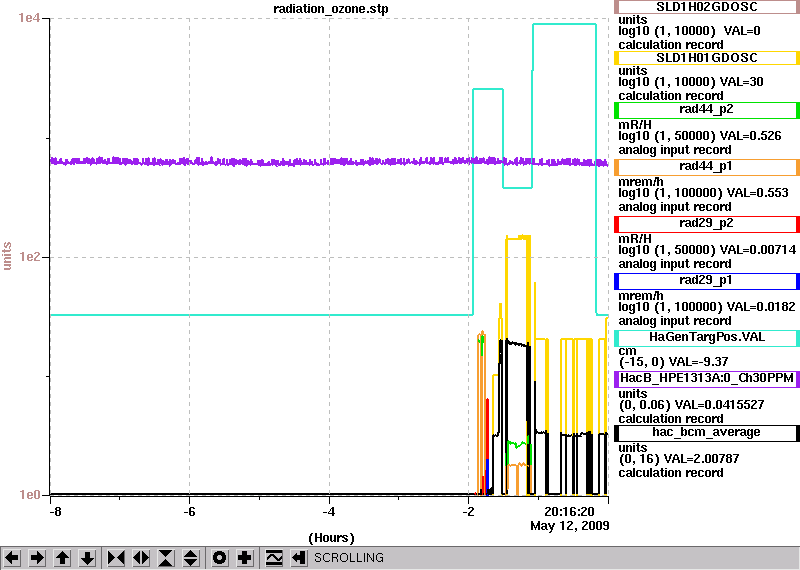Click the 'cm' unit label under HaGenTargPos.VAL

[x=627, y=351]
